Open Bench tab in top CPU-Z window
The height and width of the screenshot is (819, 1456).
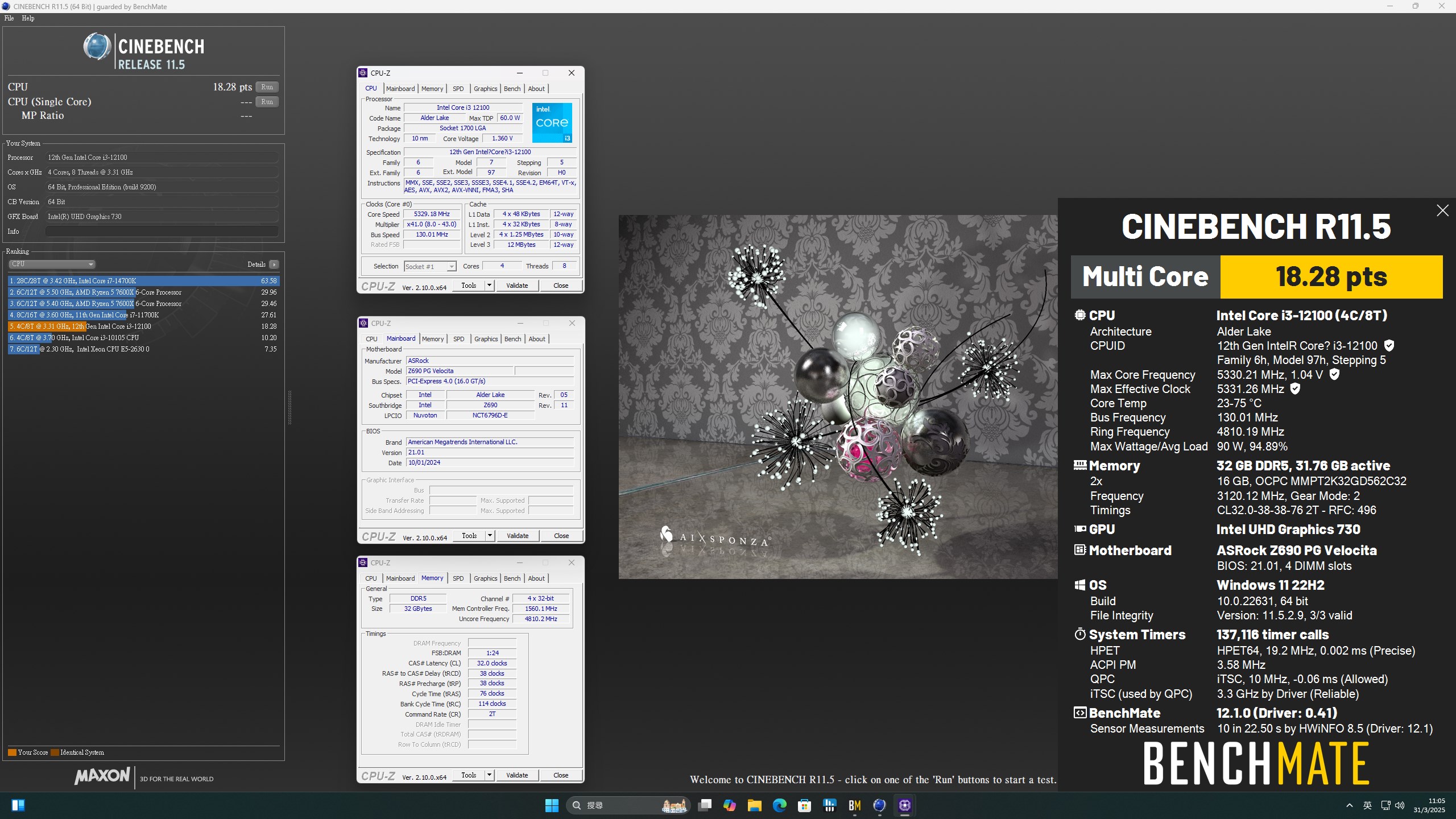(512, 89)
